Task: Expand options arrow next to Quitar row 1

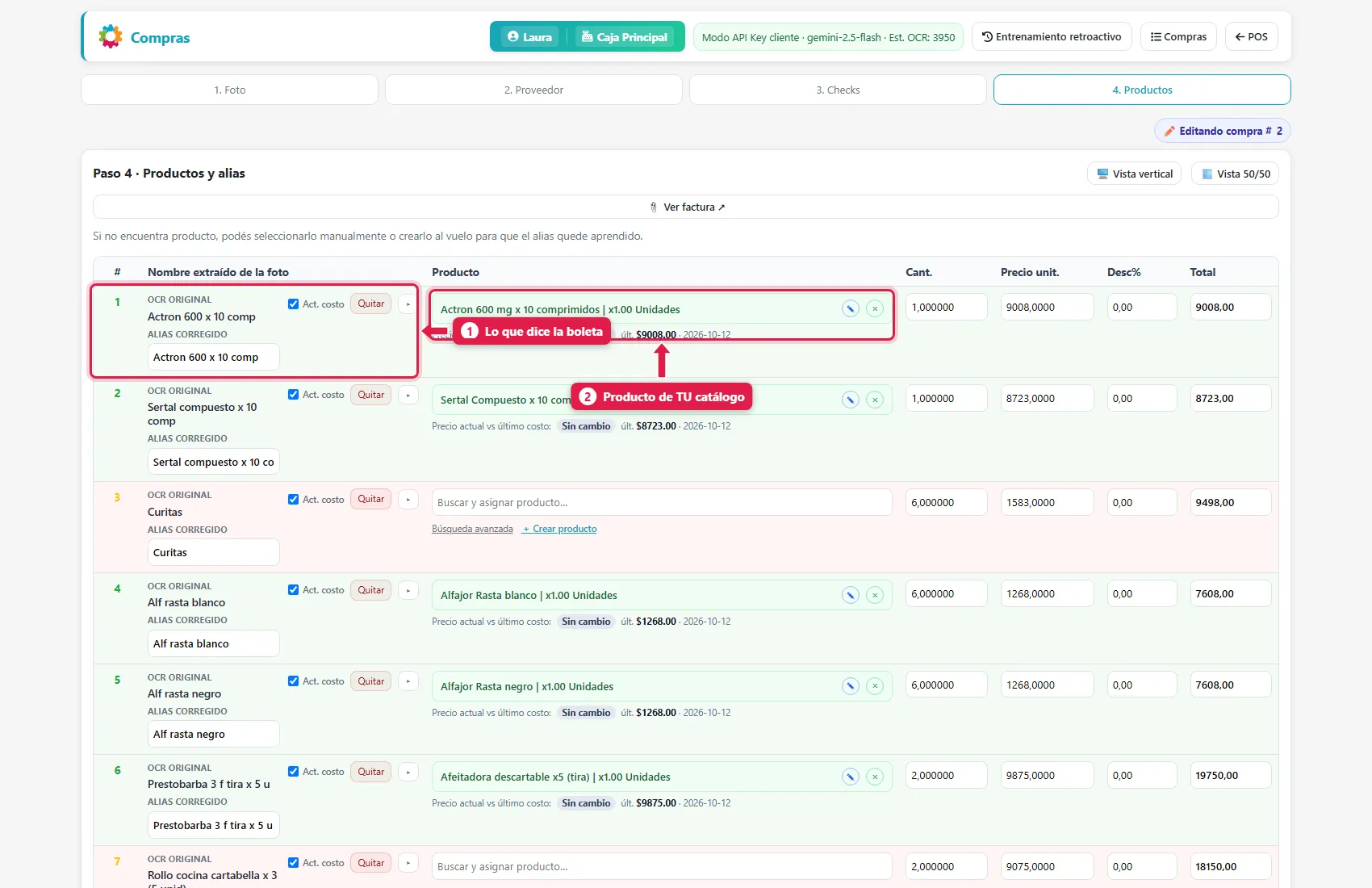Action: [408, 304]
